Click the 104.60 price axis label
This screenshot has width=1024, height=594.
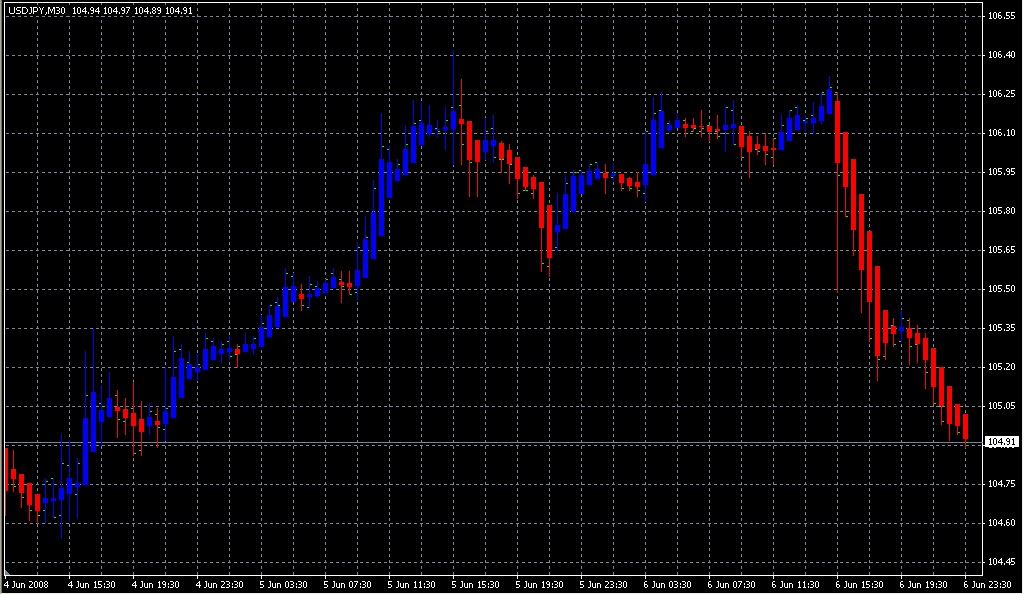(1002, 523)
